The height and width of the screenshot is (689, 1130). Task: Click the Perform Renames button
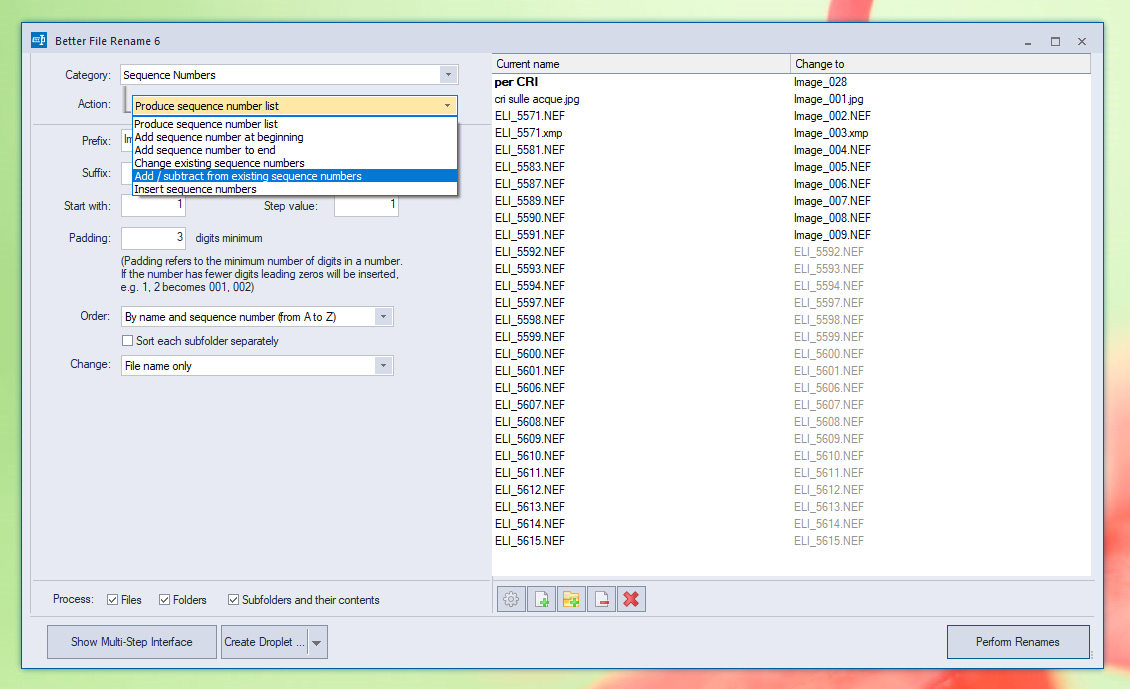click(x=1018, y=642)
